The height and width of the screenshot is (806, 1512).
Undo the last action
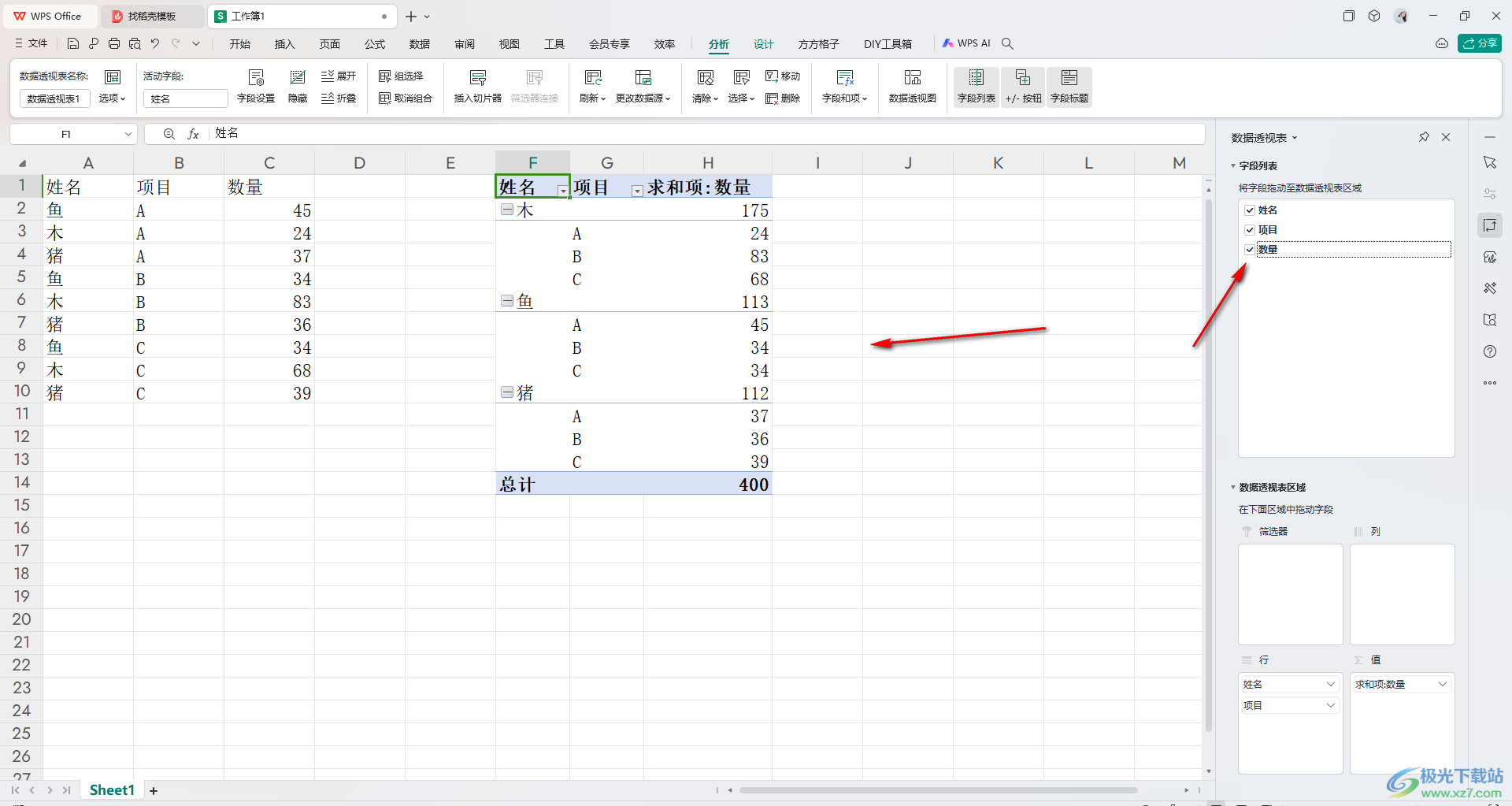click(155, 44)
